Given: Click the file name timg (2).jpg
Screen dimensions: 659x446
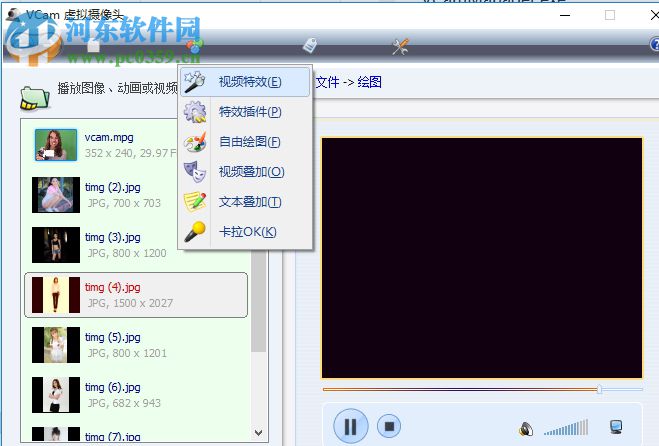Looking at the screenshot, I should tap(113, 187).
